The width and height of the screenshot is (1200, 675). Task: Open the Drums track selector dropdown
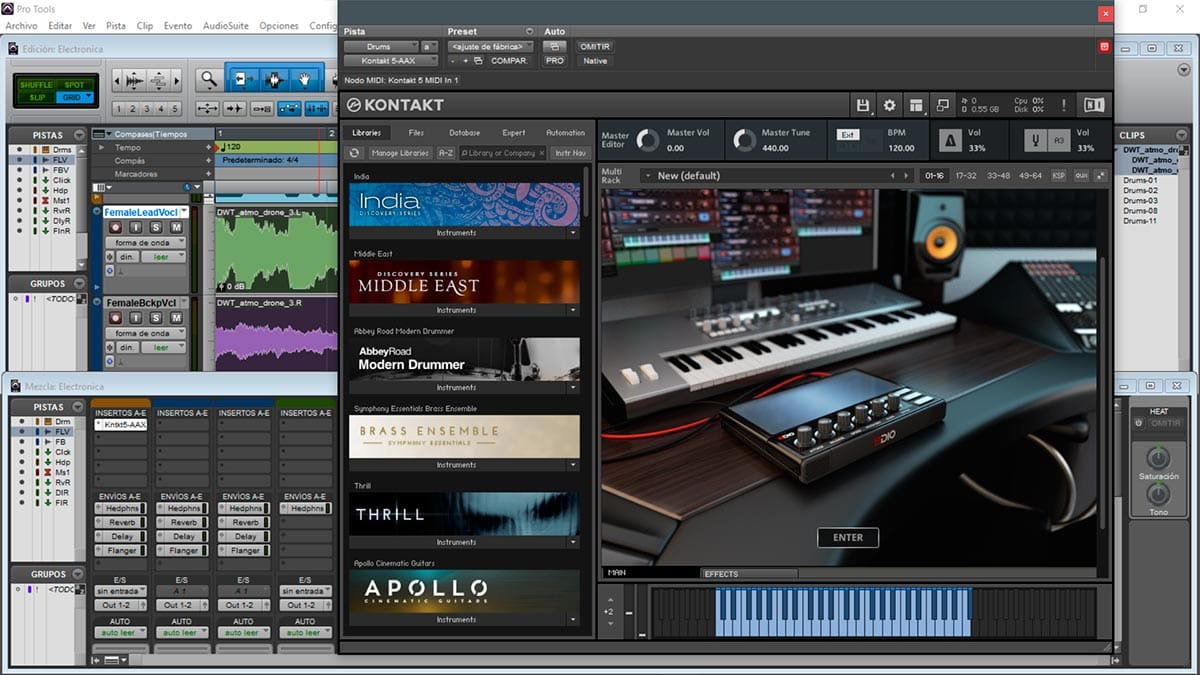click(x=381, y=46)
